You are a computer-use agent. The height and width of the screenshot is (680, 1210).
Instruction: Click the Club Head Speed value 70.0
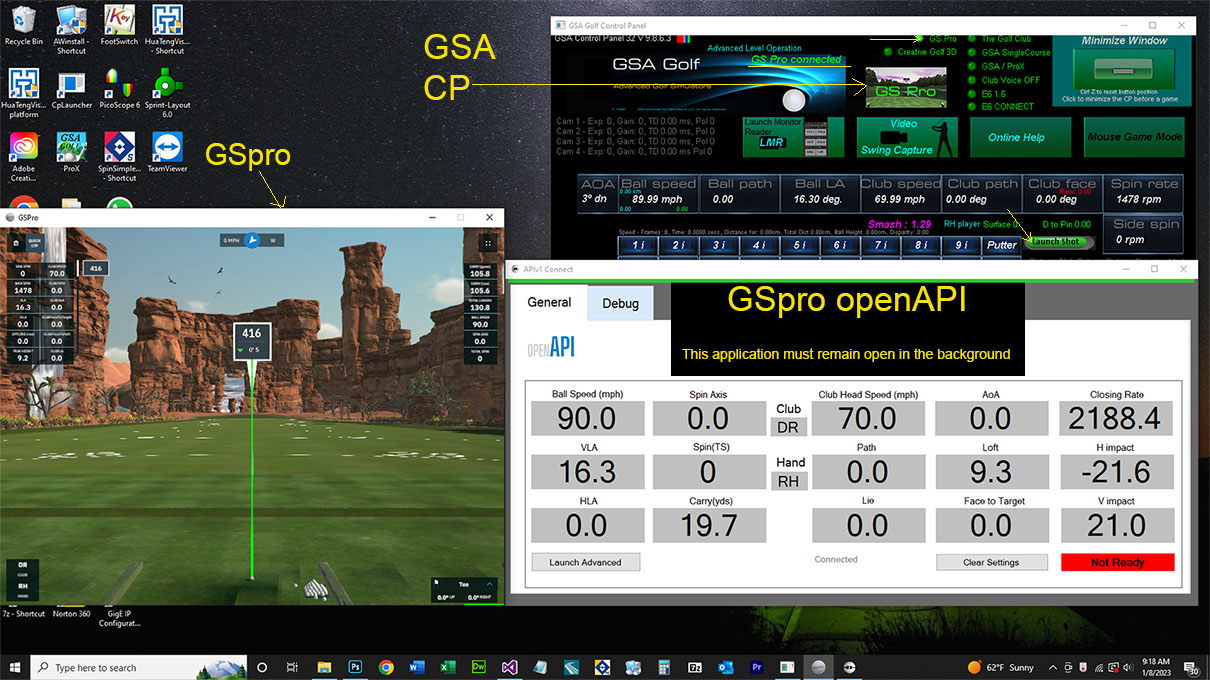[x=868, y=418]
